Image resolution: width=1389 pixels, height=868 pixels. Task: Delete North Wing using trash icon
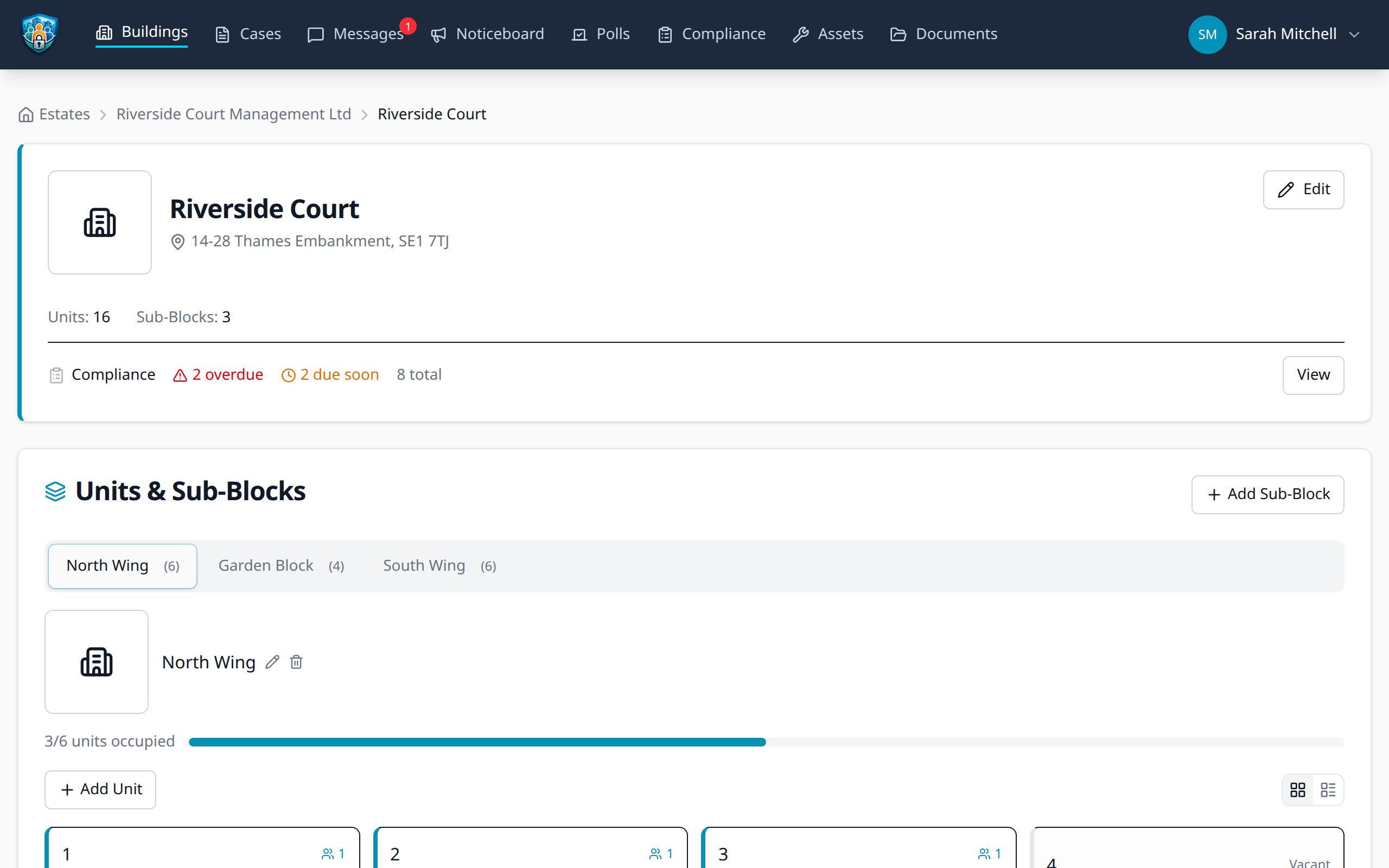click(x=296, y=662)
